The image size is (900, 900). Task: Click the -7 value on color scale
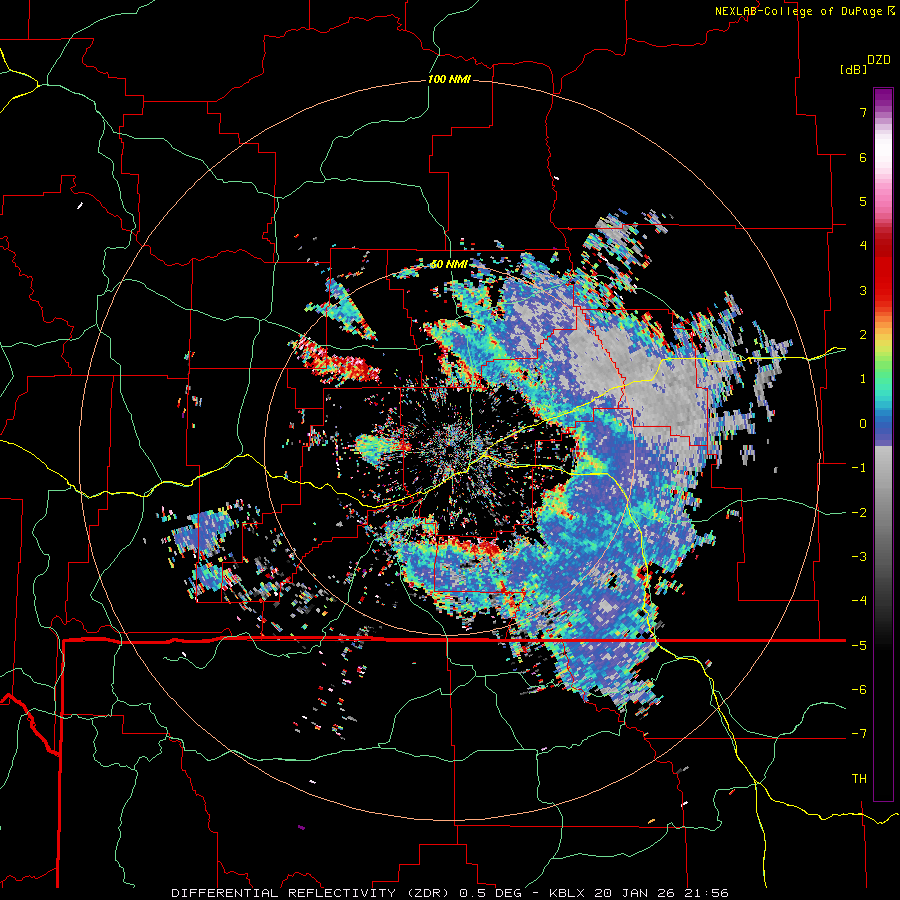pos(859,734)
